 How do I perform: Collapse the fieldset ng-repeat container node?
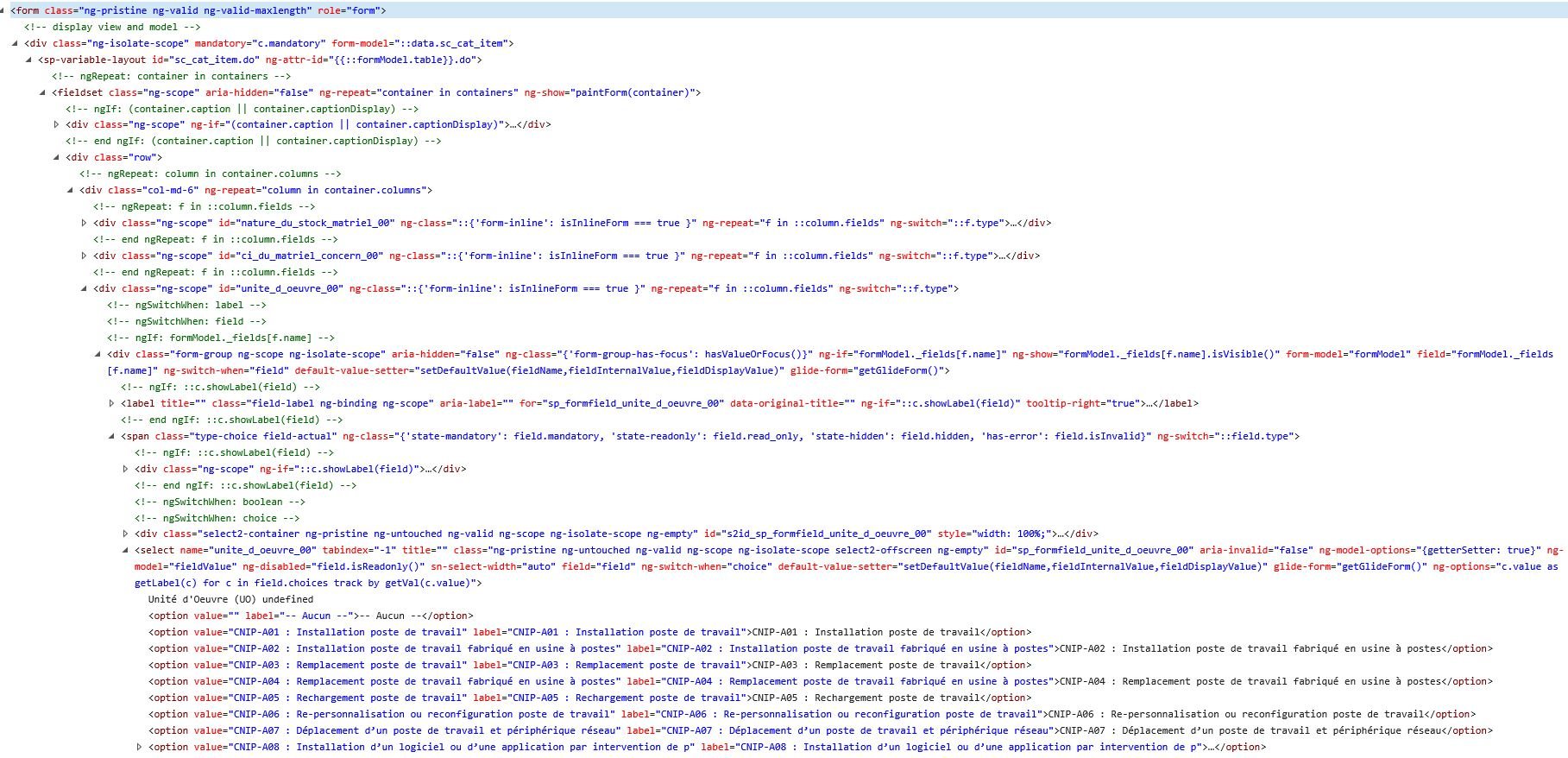point(43,92)
